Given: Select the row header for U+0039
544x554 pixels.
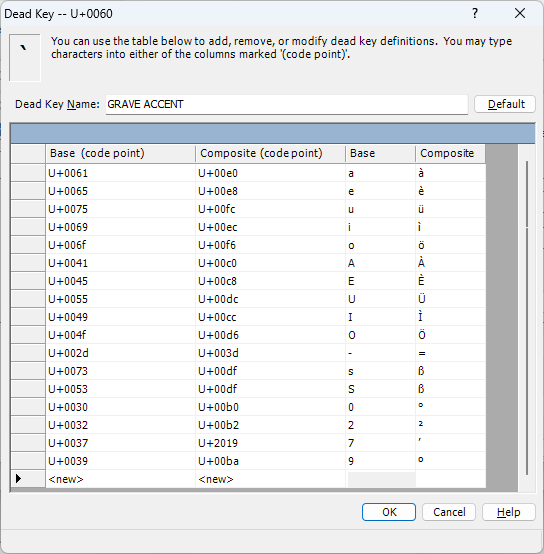Looking at the screenshot, I should pos(28,461).
